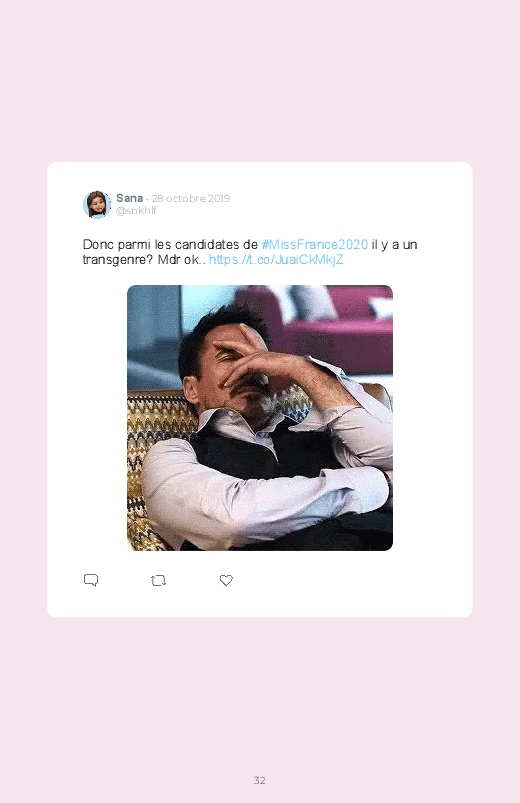Open the facepalm GIF image
This screenshot has width=520, height=803.
(x=260, y=418)
